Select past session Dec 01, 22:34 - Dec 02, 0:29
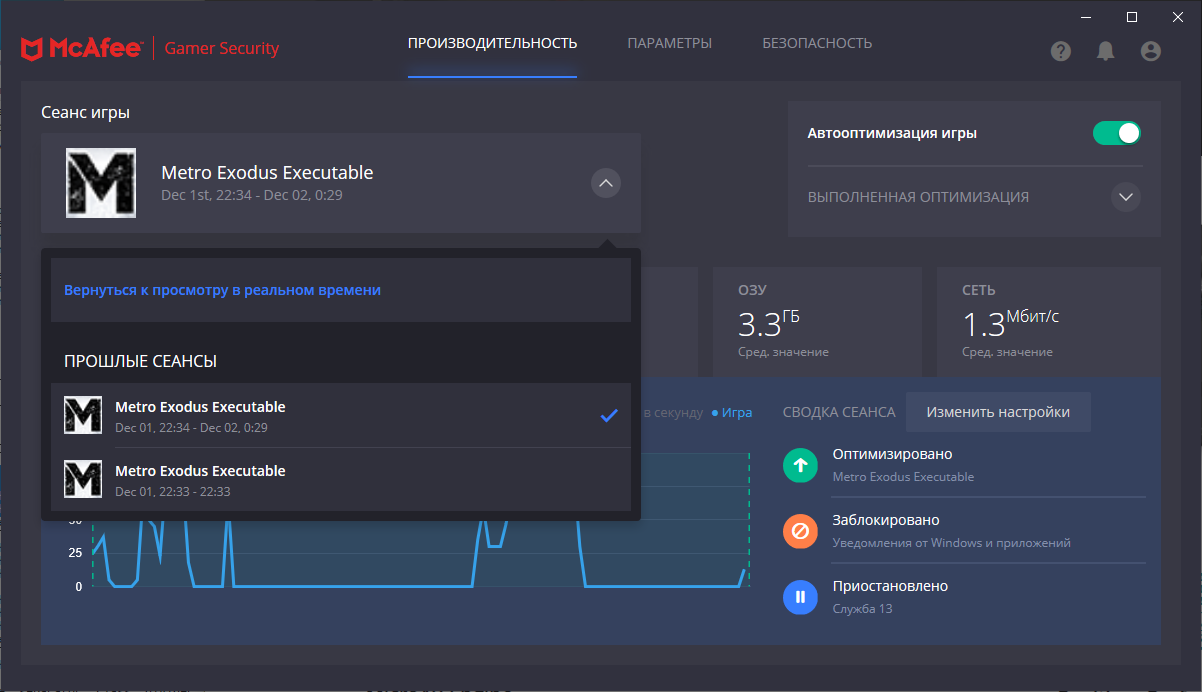The height and width of the screenshot is (692, 1202). pyautogui.click(x=341, y=415)
